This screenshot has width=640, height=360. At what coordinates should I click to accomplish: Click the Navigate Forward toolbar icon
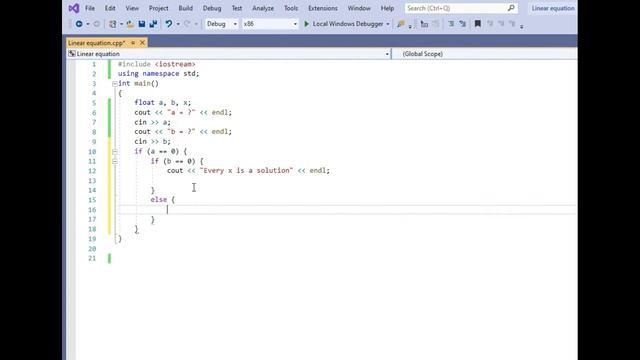[97, 24]
